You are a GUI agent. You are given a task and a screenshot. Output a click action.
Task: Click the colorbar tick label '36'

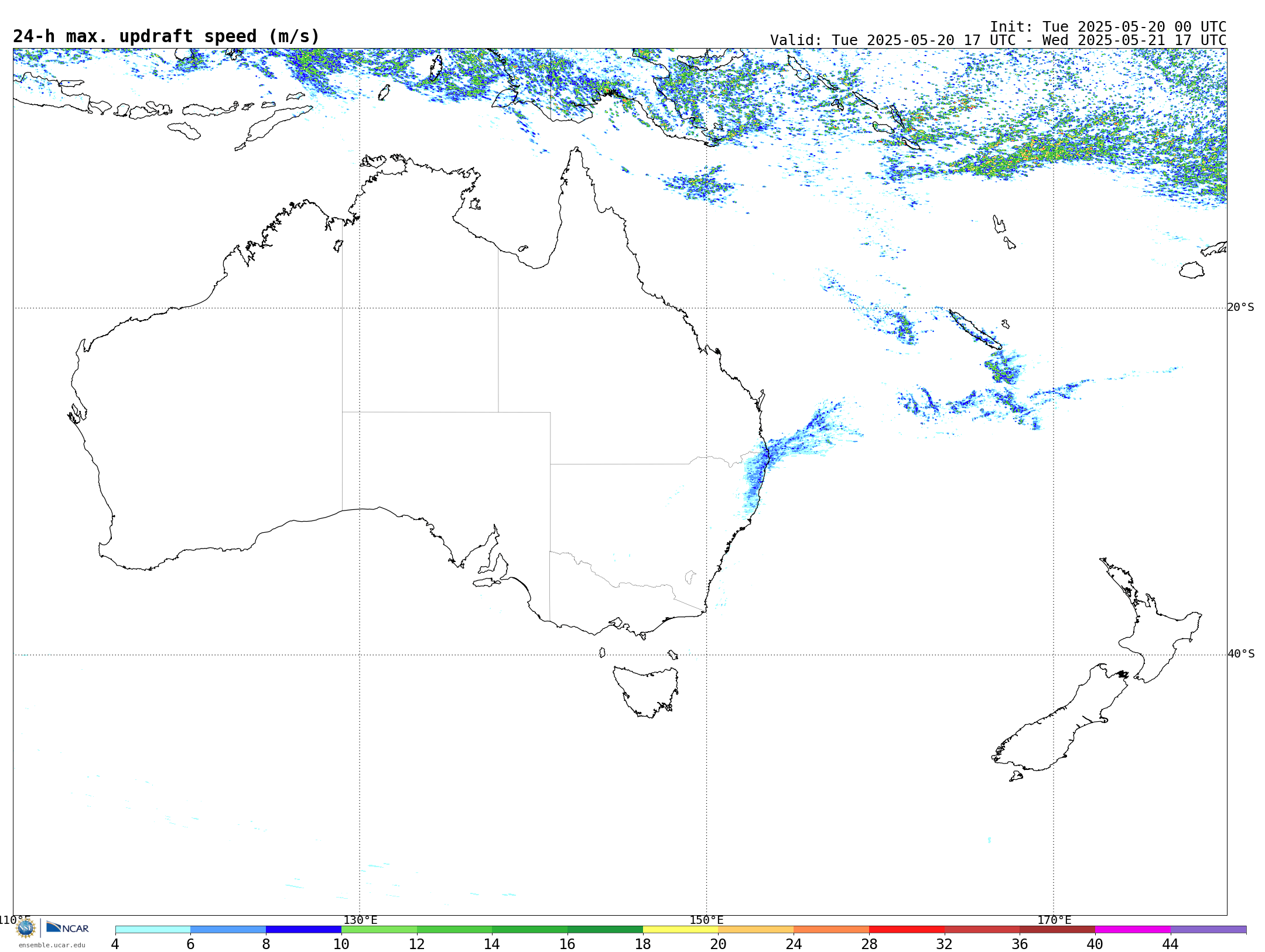(1020, 944)
